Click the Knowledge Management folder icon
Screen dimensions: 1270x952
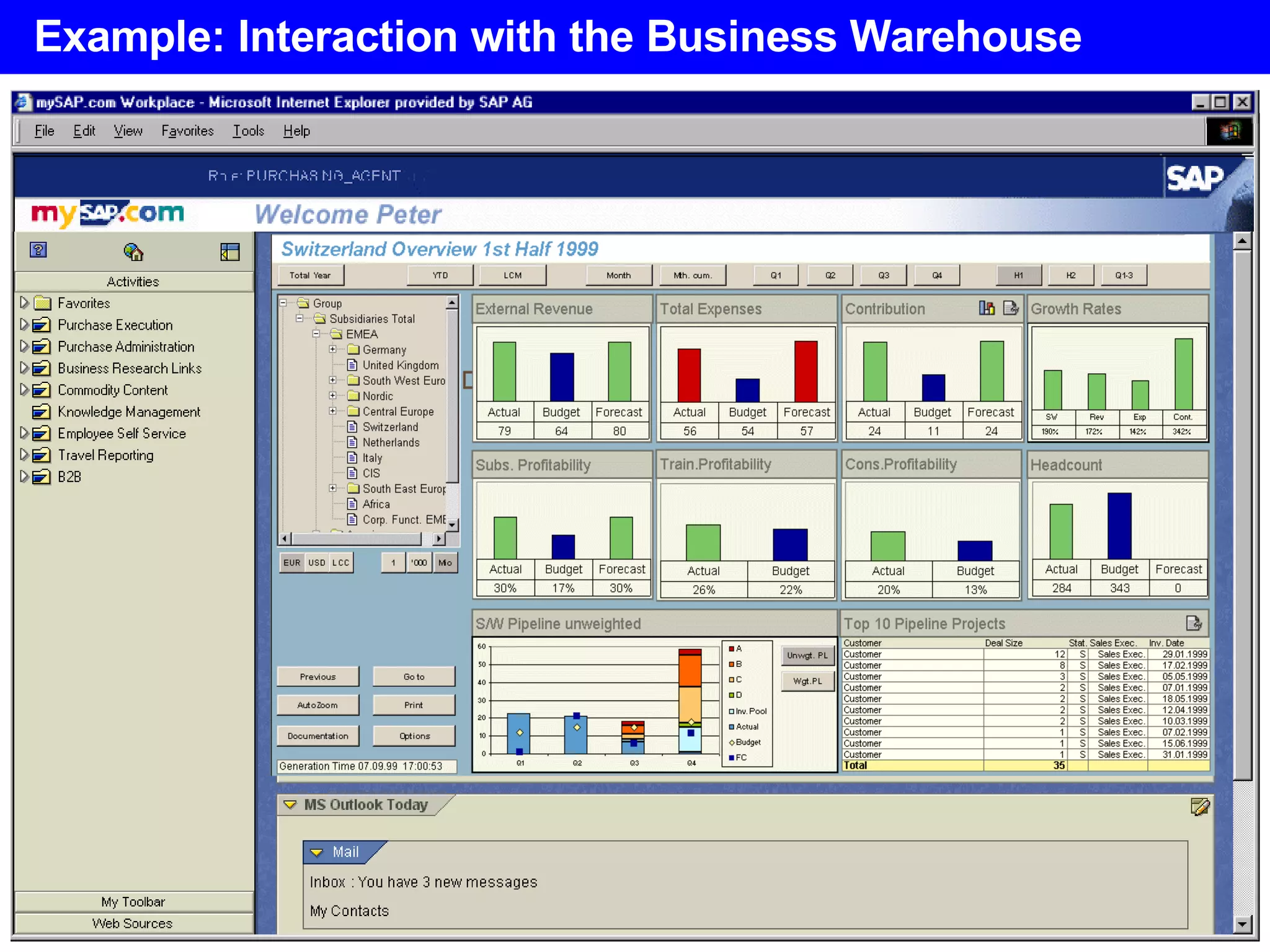pyautogui.click(x=41, y=412)
